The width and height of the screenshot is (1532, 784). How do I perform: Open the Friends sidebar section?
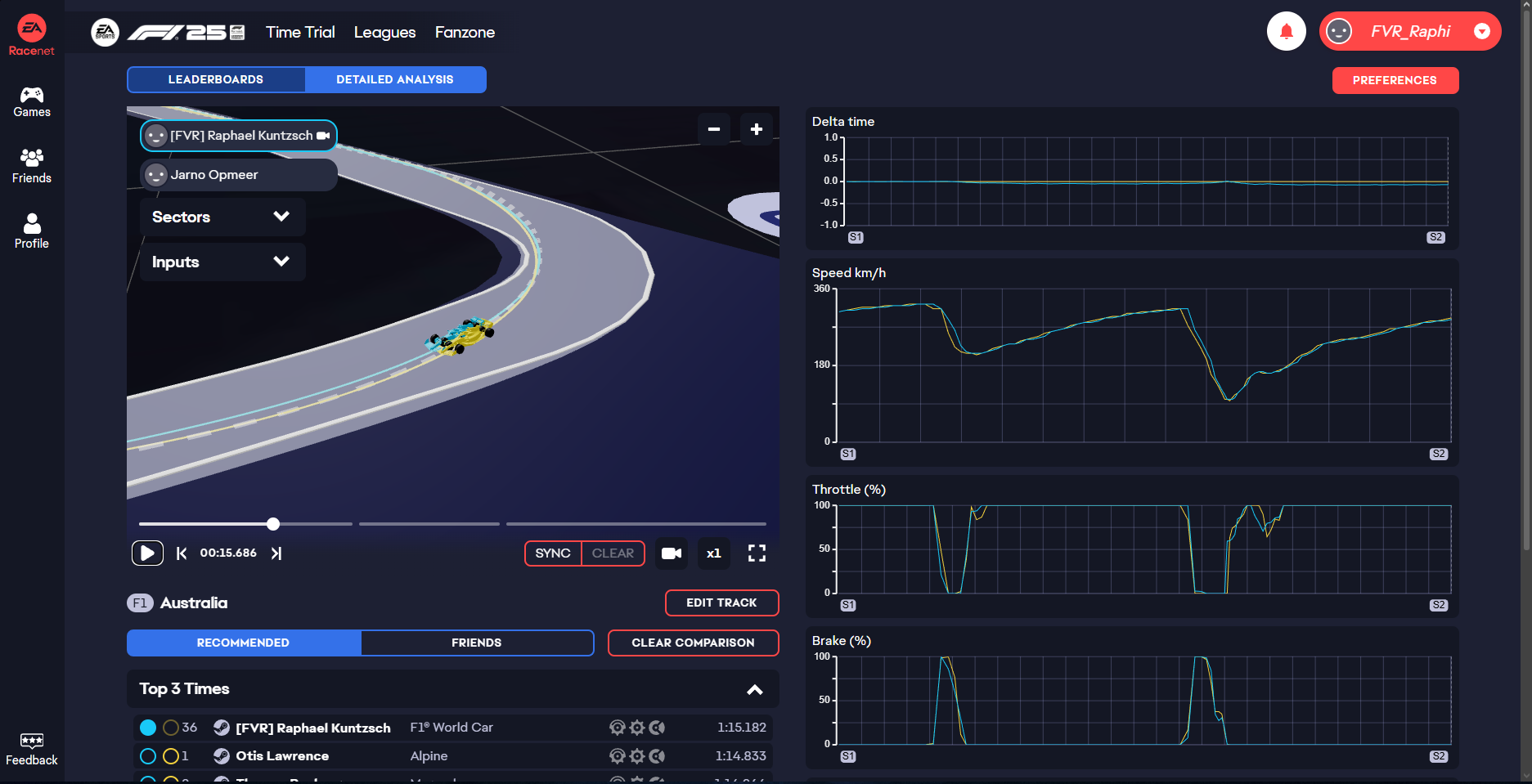(32, 166)
